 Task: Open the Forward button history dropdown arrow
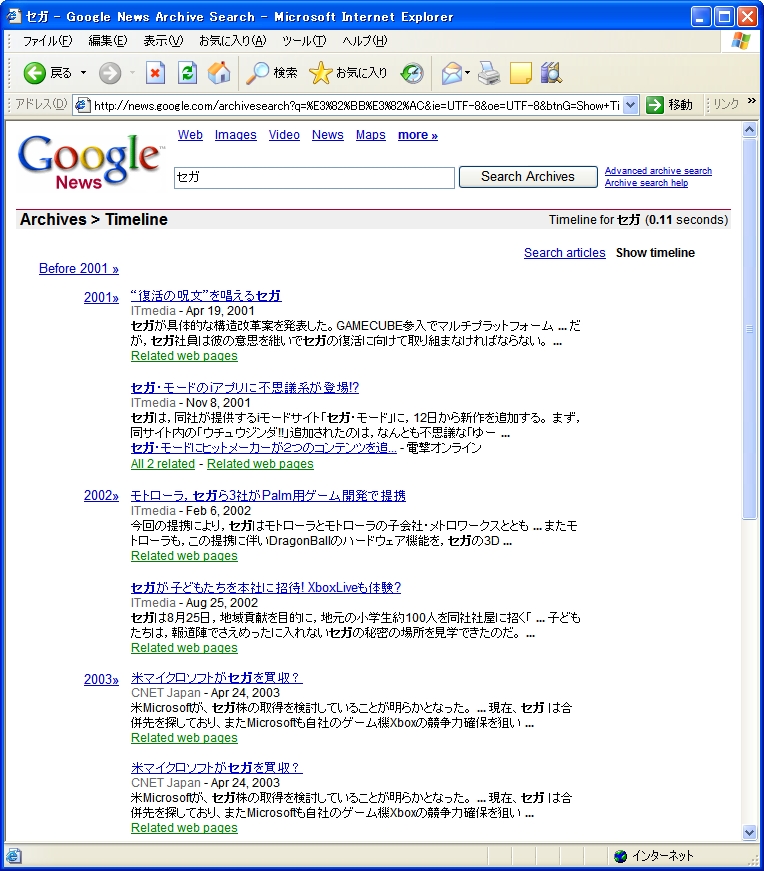point(132,73)
